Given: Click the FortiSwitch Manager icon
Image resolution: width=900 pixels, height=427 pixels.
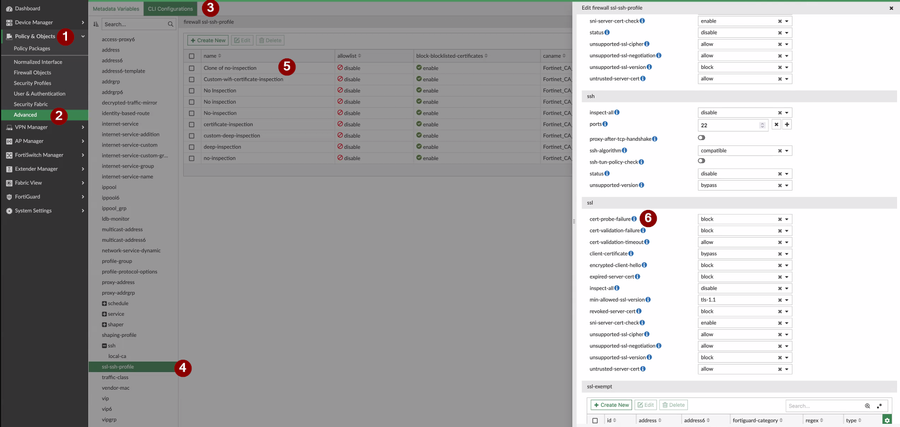Looking at the screenshot, I should tap(9, 155).
